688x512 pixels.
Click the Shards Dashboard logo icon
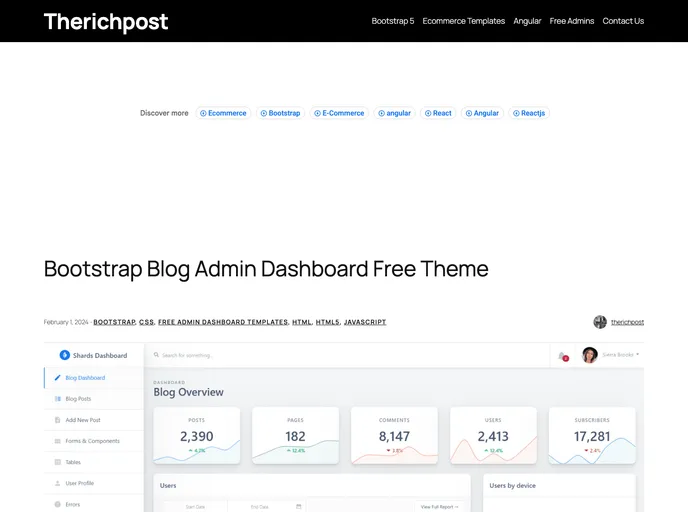[x=64, y=355]
